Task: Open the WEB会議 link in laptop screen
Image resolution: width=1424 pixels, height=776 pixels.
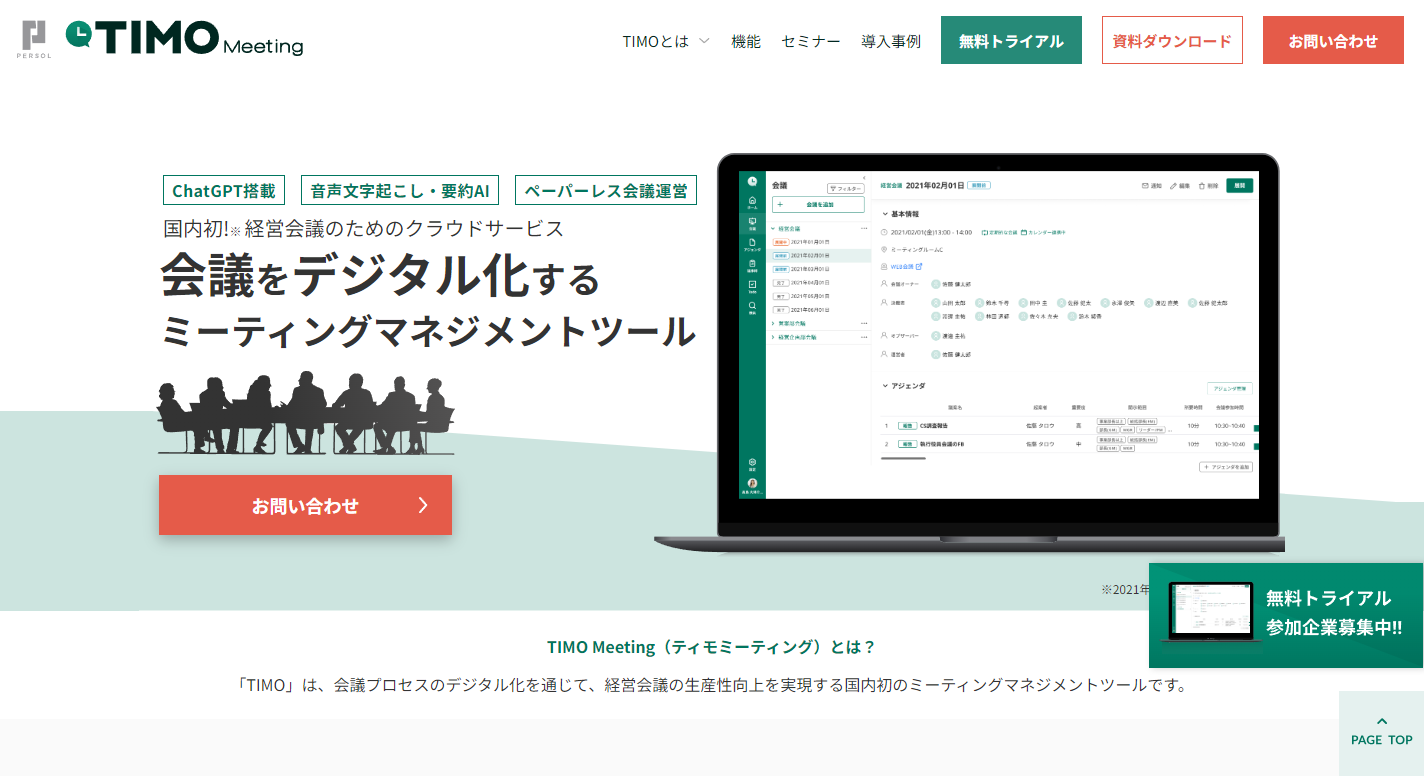Action: (907, 267)
